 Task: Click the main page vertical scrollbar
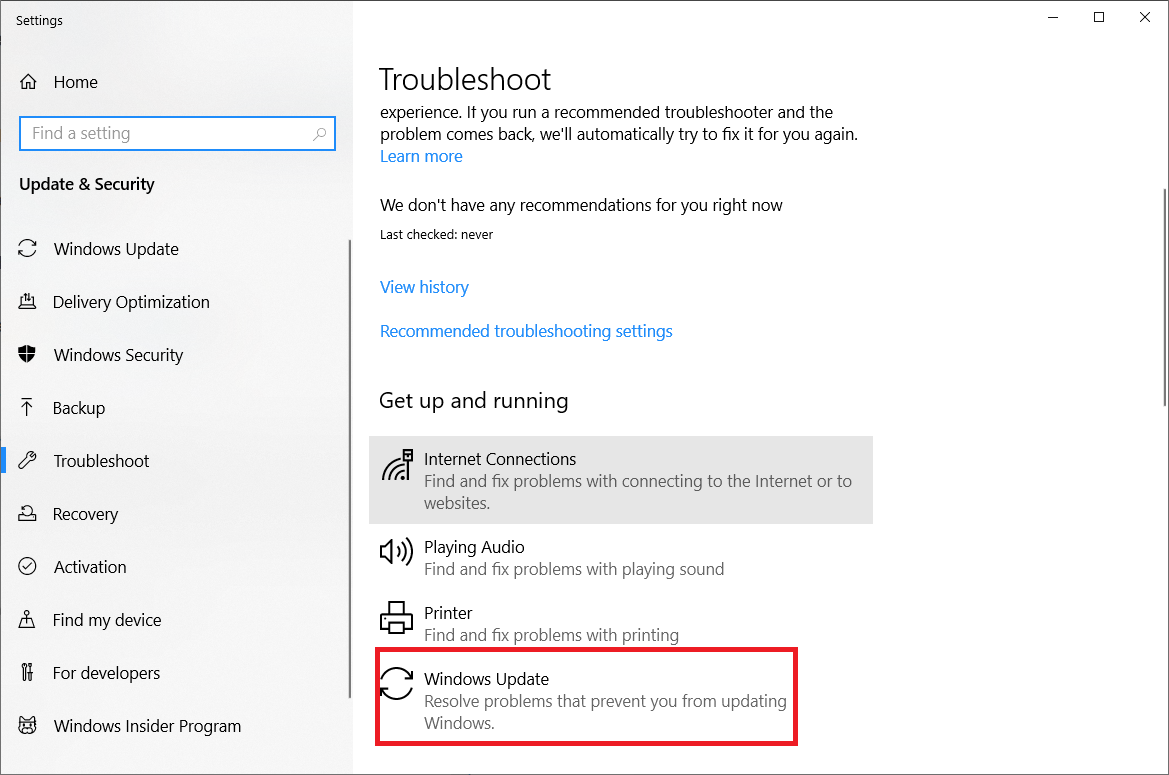click(x=1165, y=298)
